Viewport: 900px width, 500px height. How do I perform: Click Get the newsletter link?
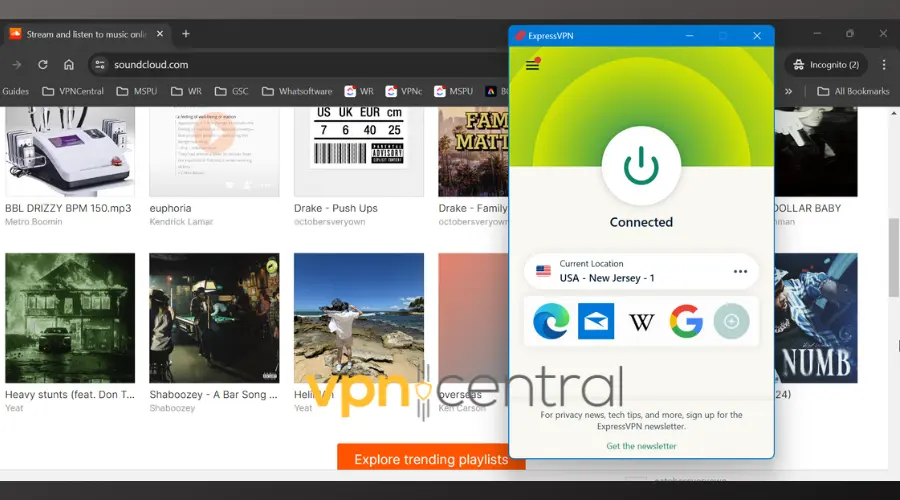(x=641, y=446)
